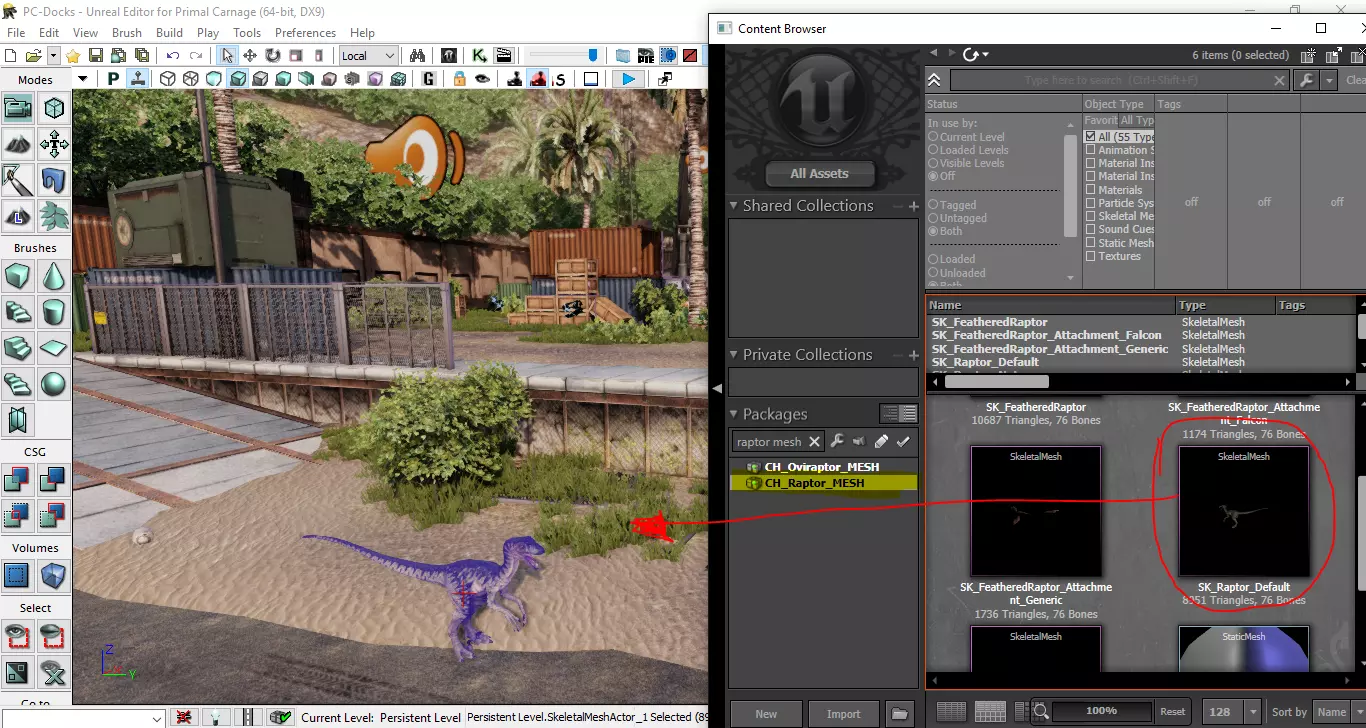
Task: Collapse the Private Collections section
Action: 735,355
